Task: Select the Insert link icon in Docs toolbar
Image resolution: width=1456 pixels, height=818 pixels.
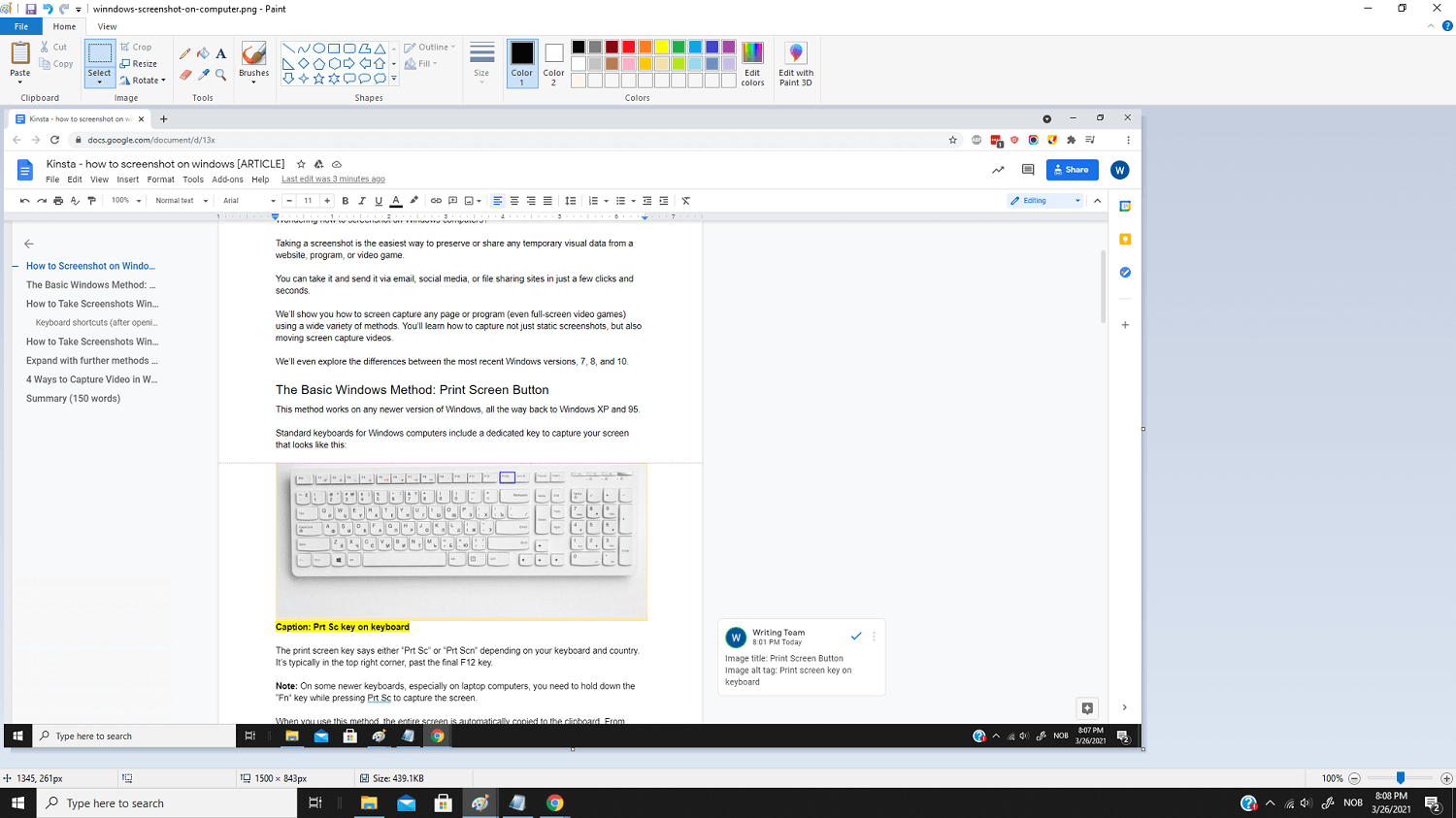Action: (x=436, y=201)
